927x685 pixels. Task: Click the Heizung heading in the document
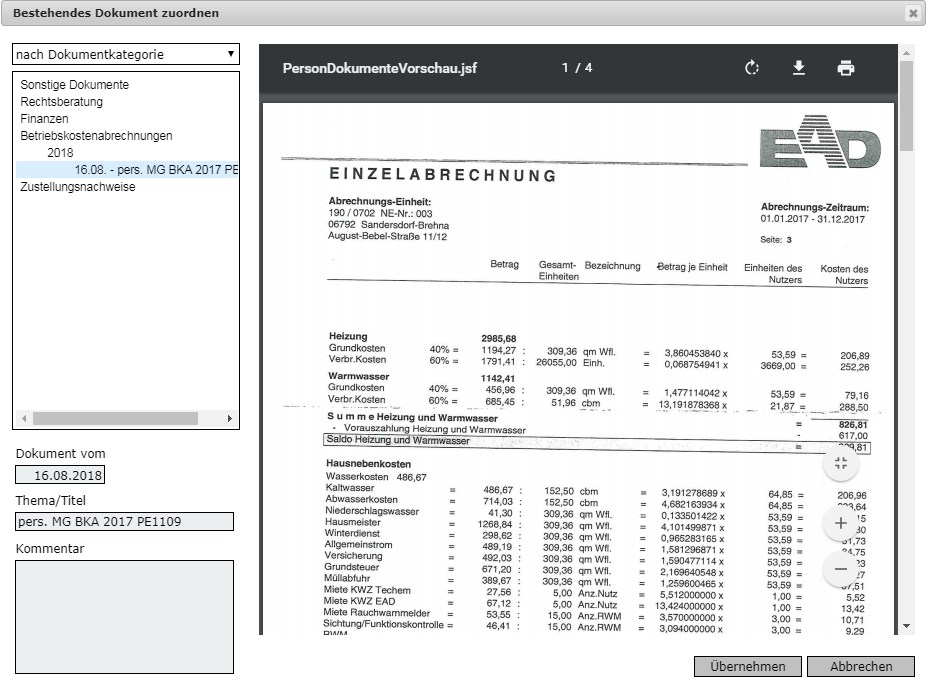point(348,336)
